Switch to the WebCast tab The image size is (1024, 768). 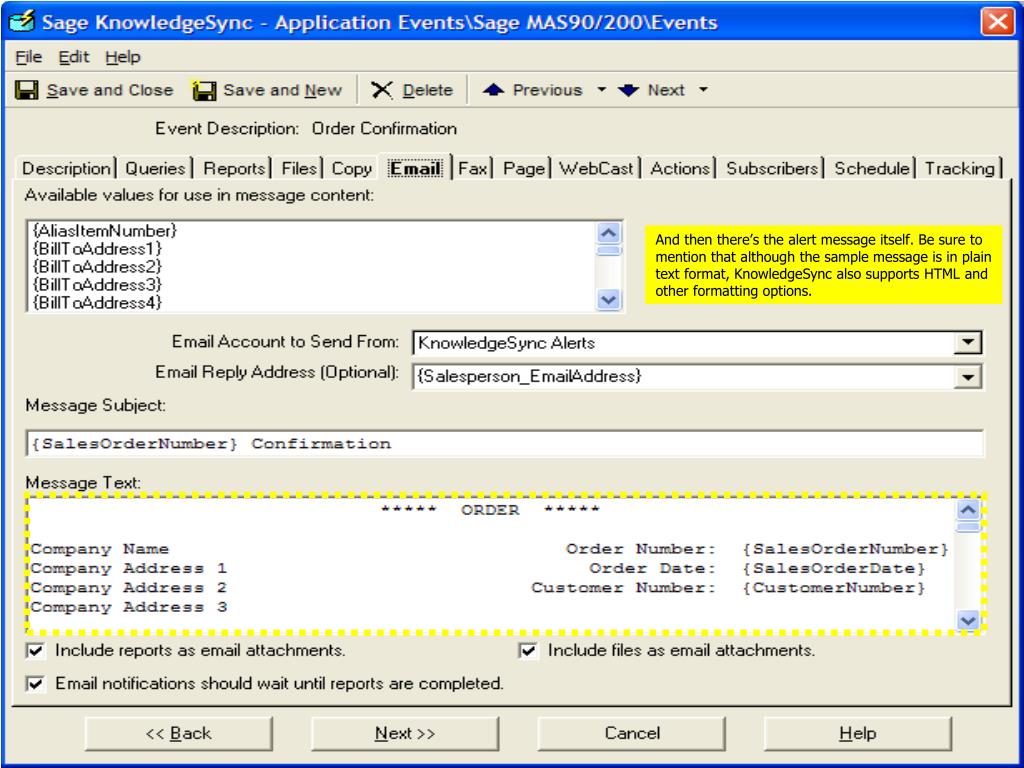[x=596, y=168]
